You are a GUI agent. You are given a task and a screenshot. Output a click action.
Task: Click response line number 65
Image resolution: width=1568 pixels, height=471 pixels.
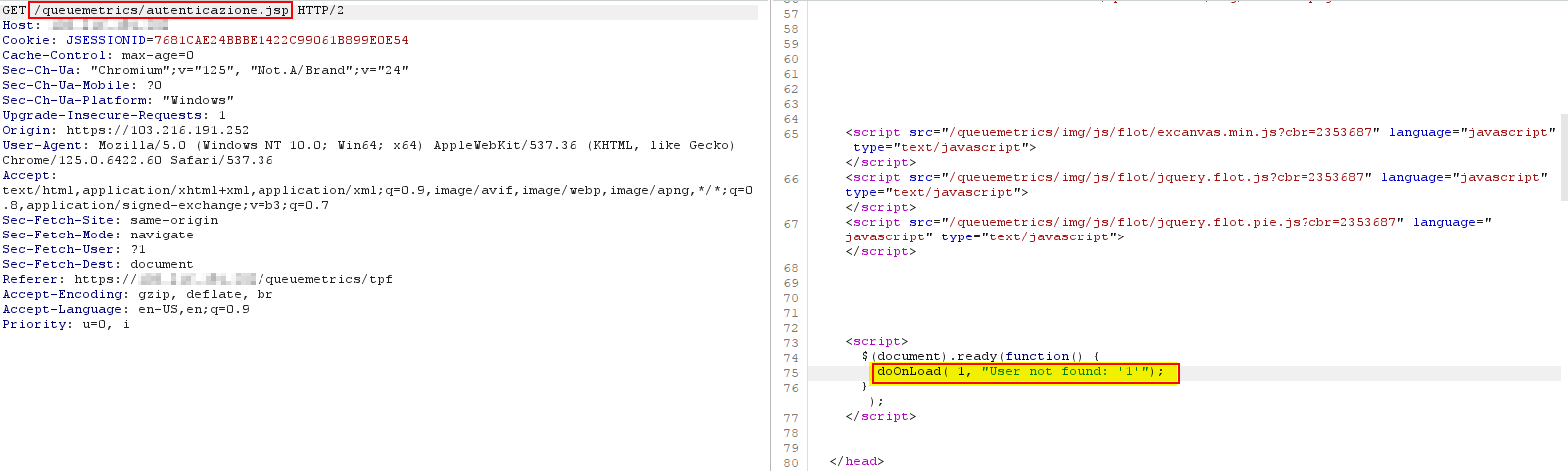791,133
